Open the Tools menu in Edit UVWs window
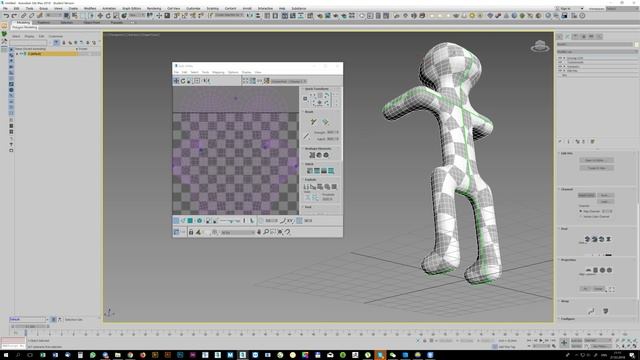 205,72
